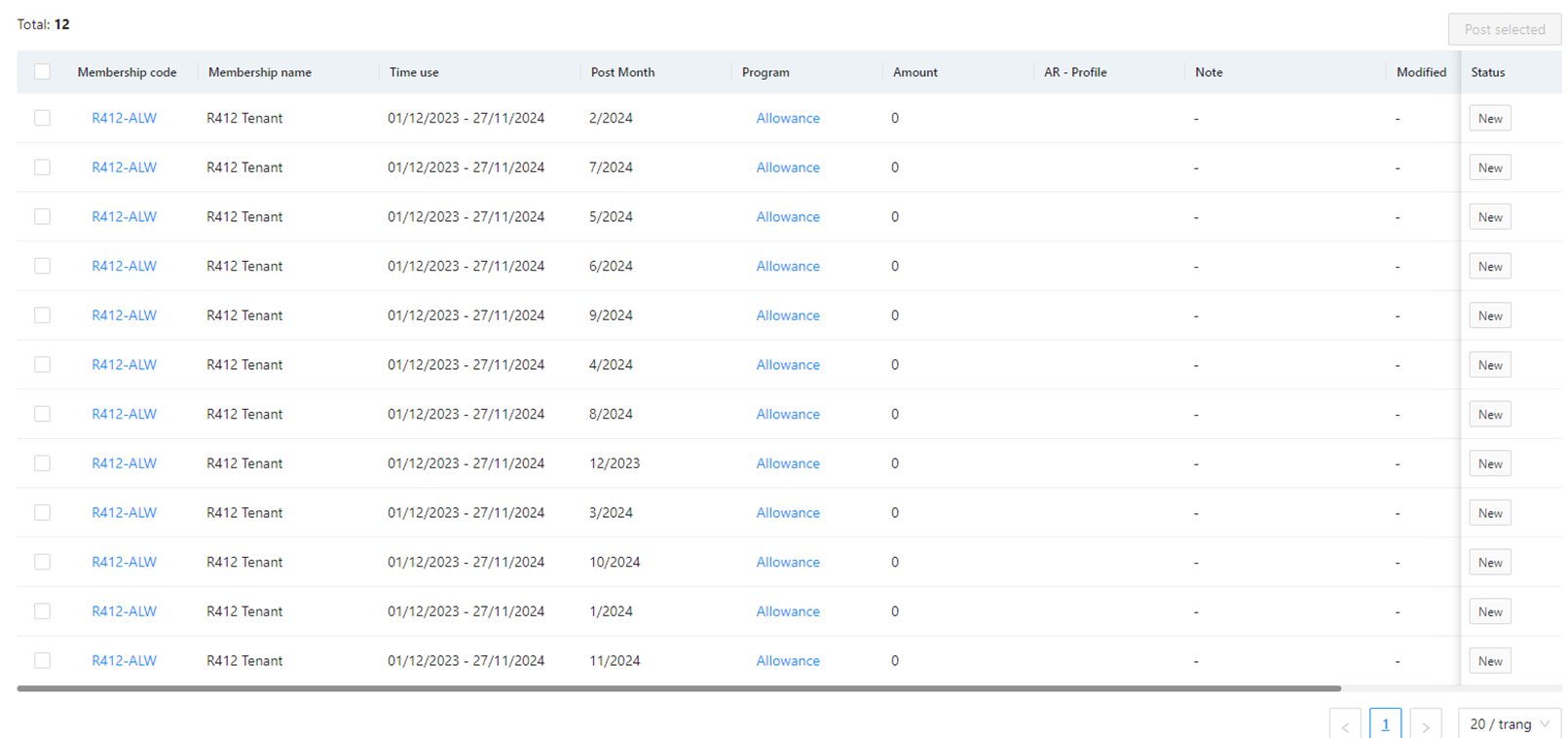Open the 20 / trang page size dropdown
Viewport: 1568px width, 738px height.
(x=1509, y=724)
